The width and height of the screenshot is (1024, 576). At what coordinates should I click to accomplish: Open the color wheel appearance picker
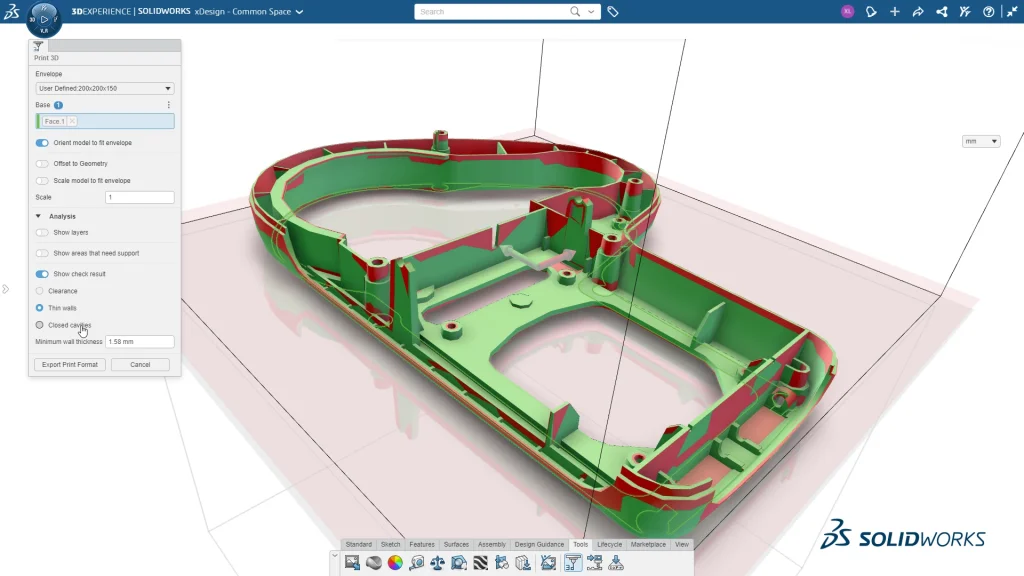tap(396, 562)
